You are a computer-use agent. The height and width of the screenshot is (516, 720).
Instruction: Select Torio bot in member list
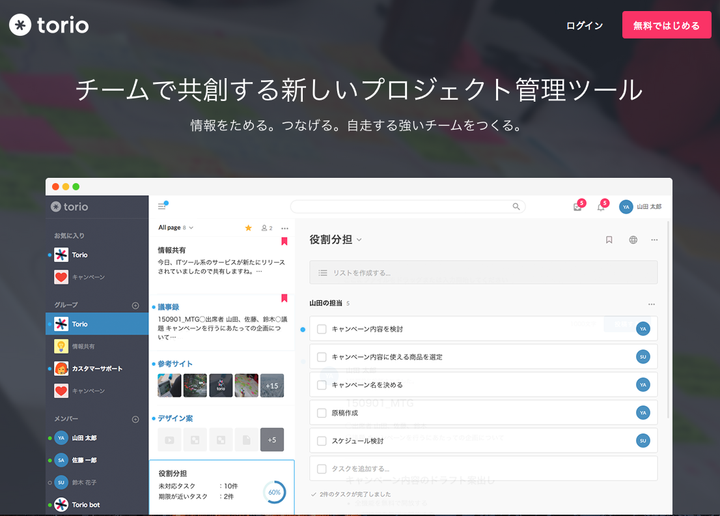click(77, 505)
